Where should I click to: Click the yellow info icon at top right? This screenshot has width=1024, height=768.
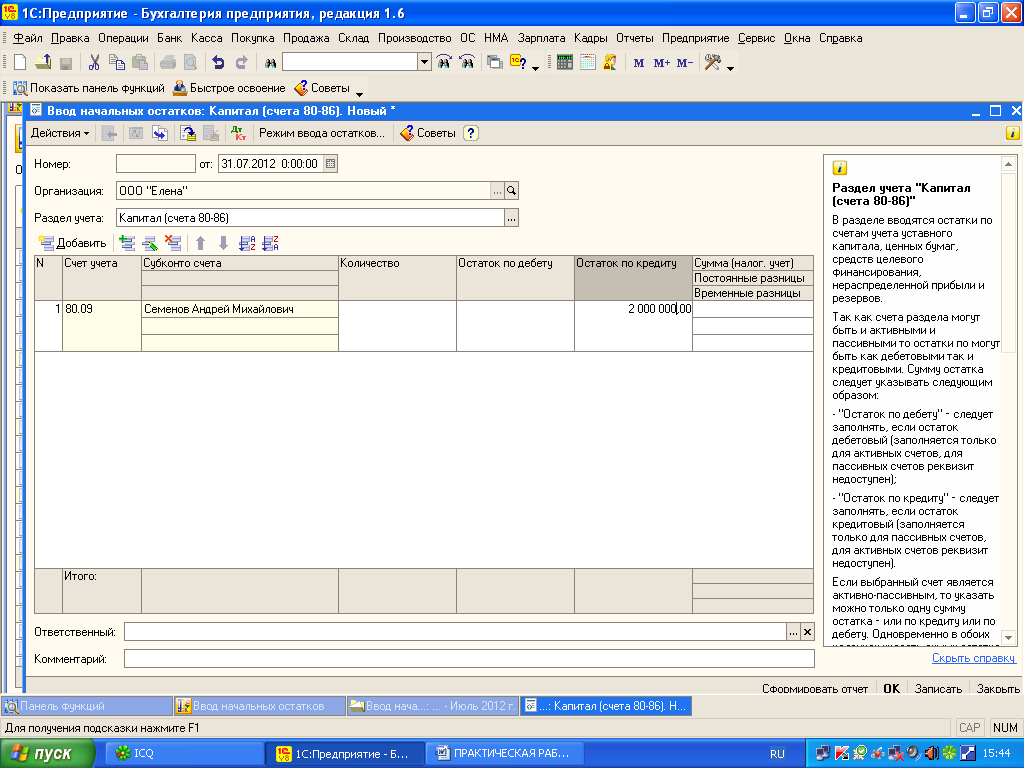tap(1012, 133)
